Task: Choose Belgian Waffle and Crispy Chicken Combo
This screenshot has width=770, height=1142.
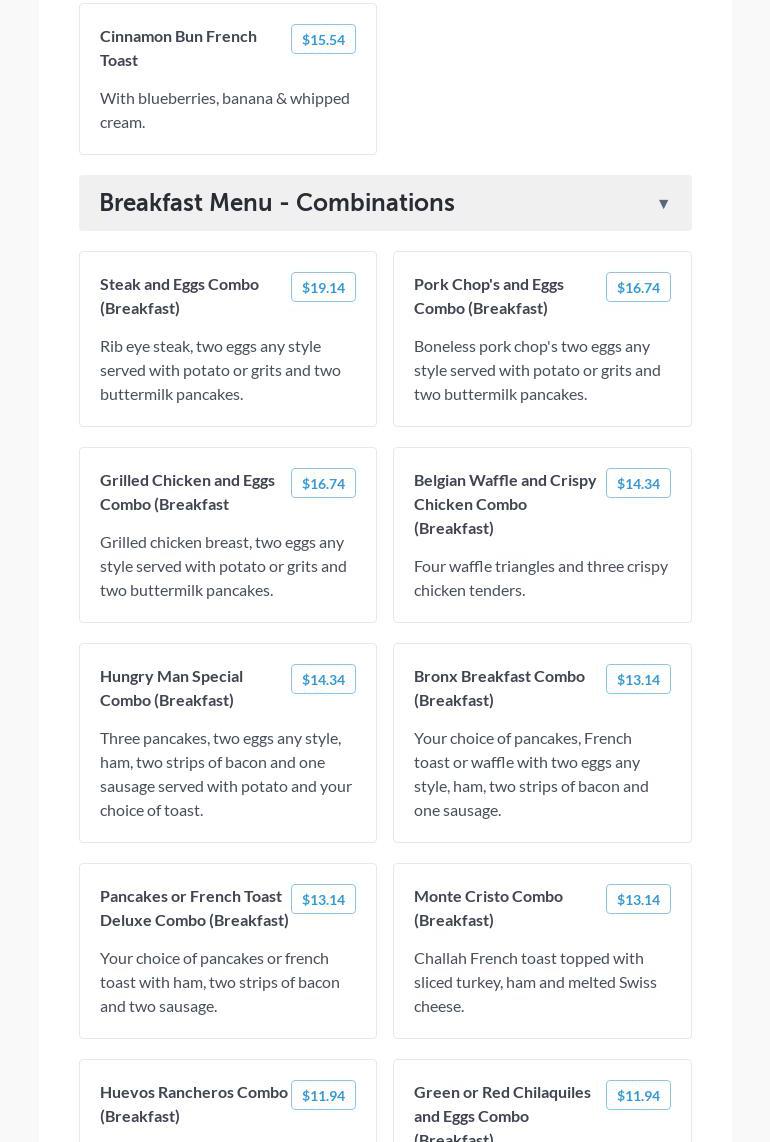Action: click(505, 504)
